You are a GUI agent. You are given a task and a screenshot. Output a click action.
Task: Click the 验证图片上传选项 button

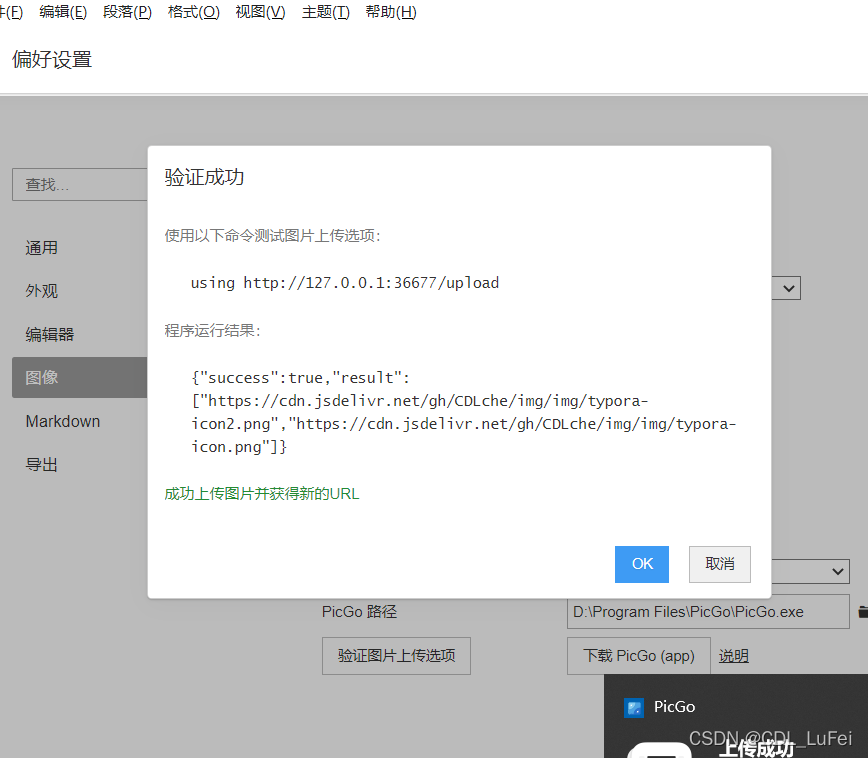[396, 656]
